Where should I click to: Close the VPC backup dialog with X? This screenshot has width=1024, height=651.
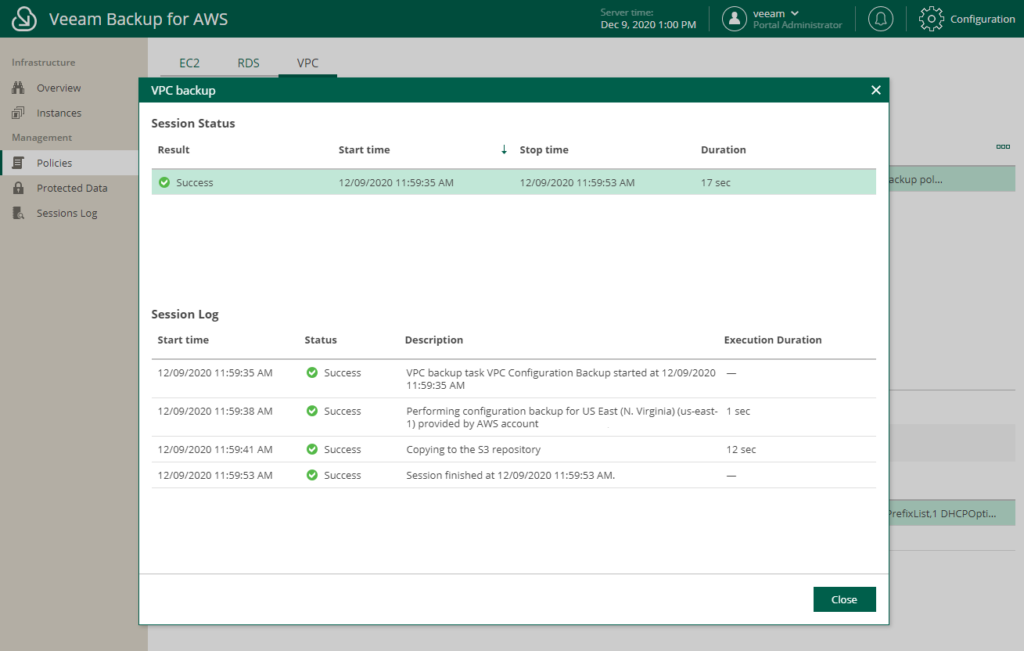[x=876, y=90]
